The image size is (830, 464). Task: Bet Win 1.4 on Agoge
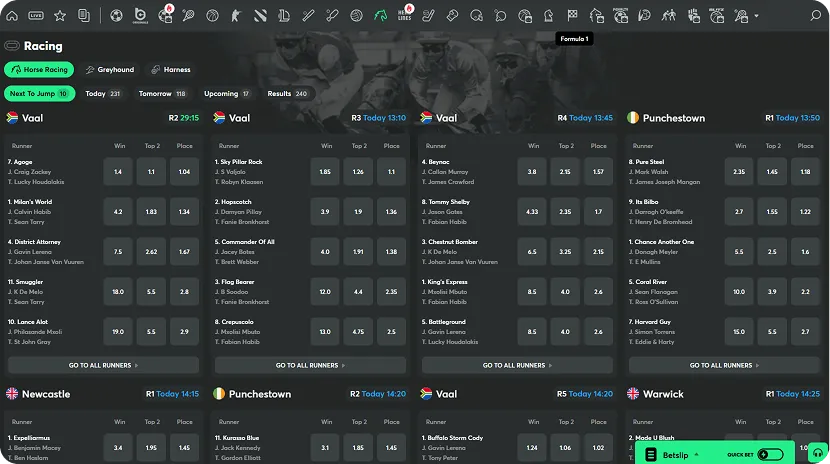pos(118,171)
